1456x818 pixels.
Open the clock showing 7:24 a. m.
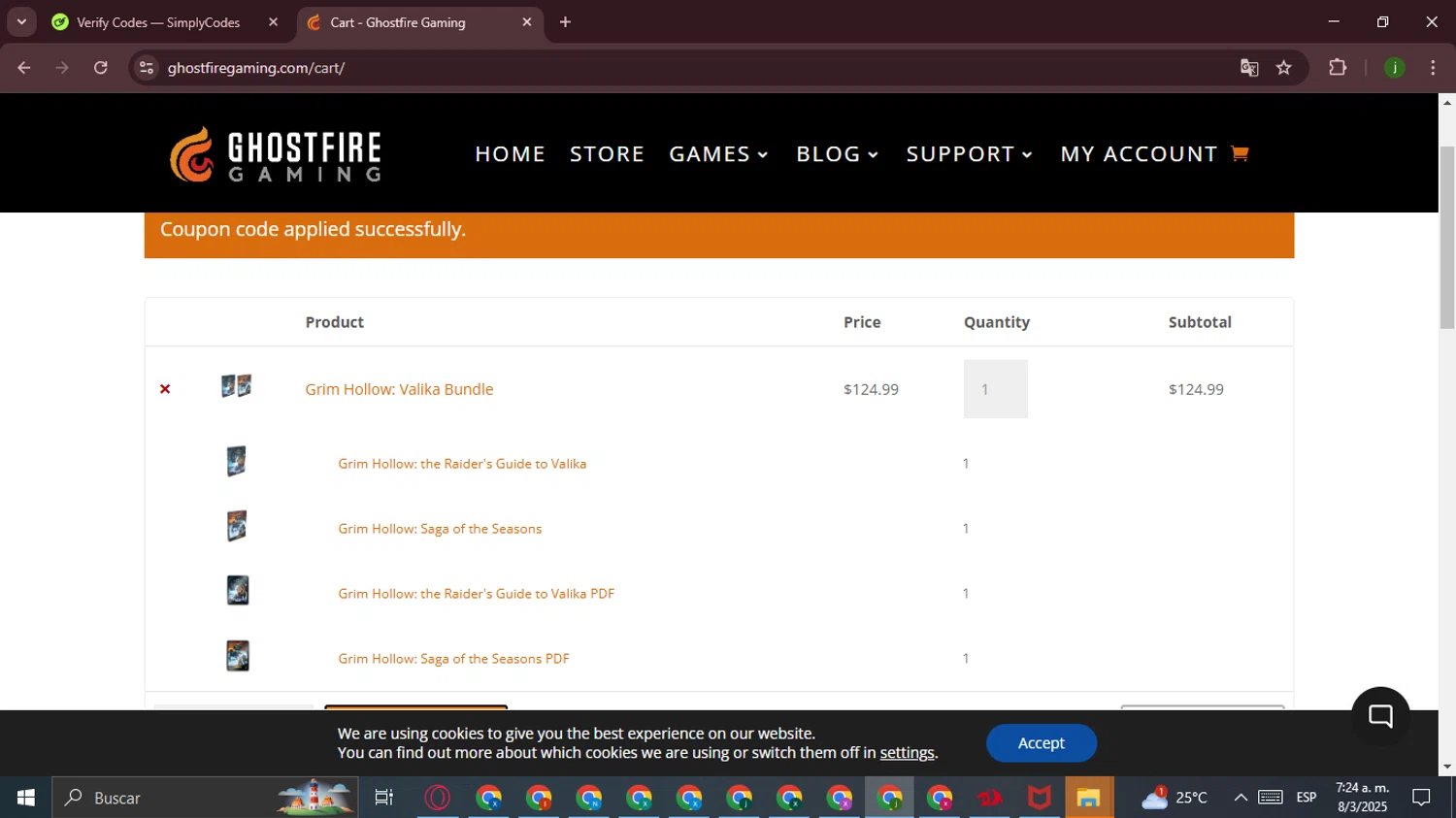(x=1362, y=798)
